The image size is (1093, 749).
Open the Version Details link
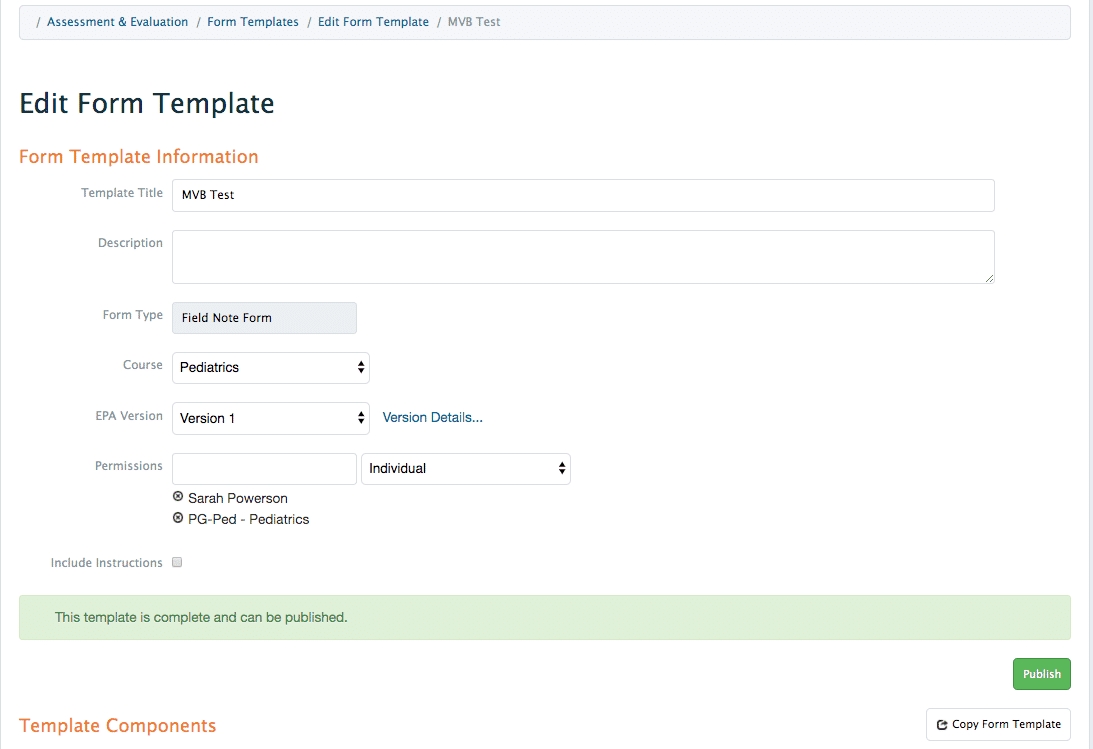[432, 418]
